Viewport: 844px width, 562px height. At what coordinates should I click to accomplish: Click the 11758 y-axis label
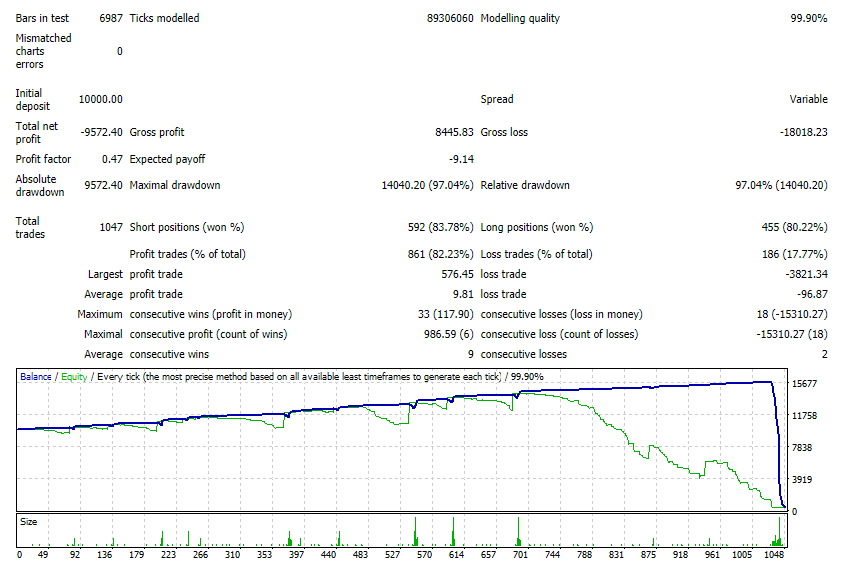coord(804,416)
